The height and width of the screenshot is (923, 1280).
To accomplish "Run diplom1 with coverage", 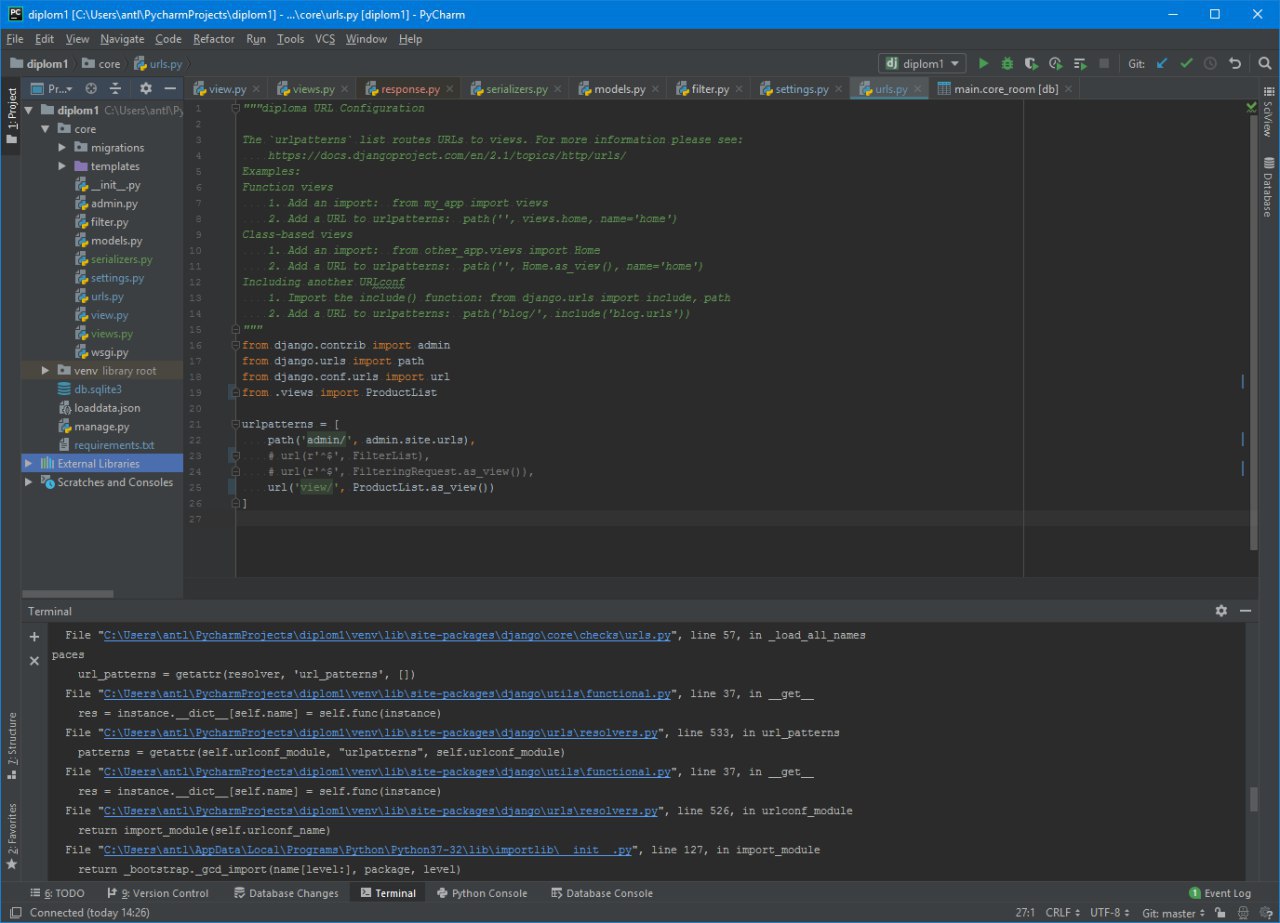I will pos(1031,64).
